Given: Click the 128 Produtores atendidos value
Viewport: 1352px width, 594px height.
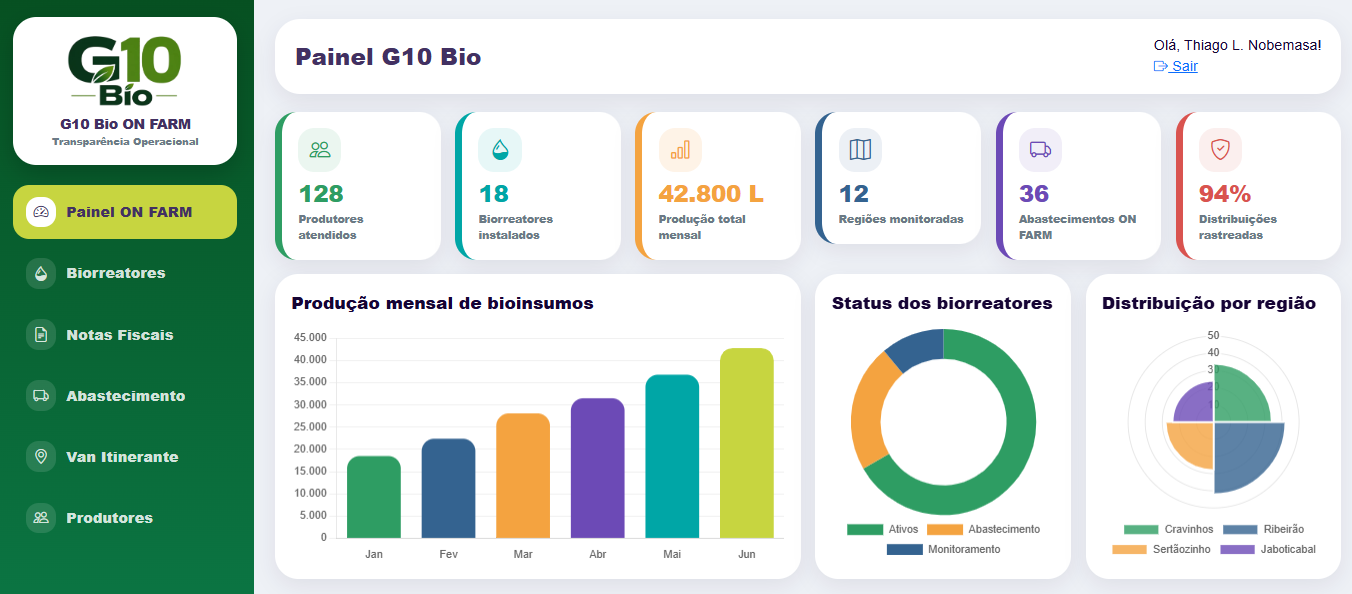Looking at the screenshot, I should [x=321, y=193].
